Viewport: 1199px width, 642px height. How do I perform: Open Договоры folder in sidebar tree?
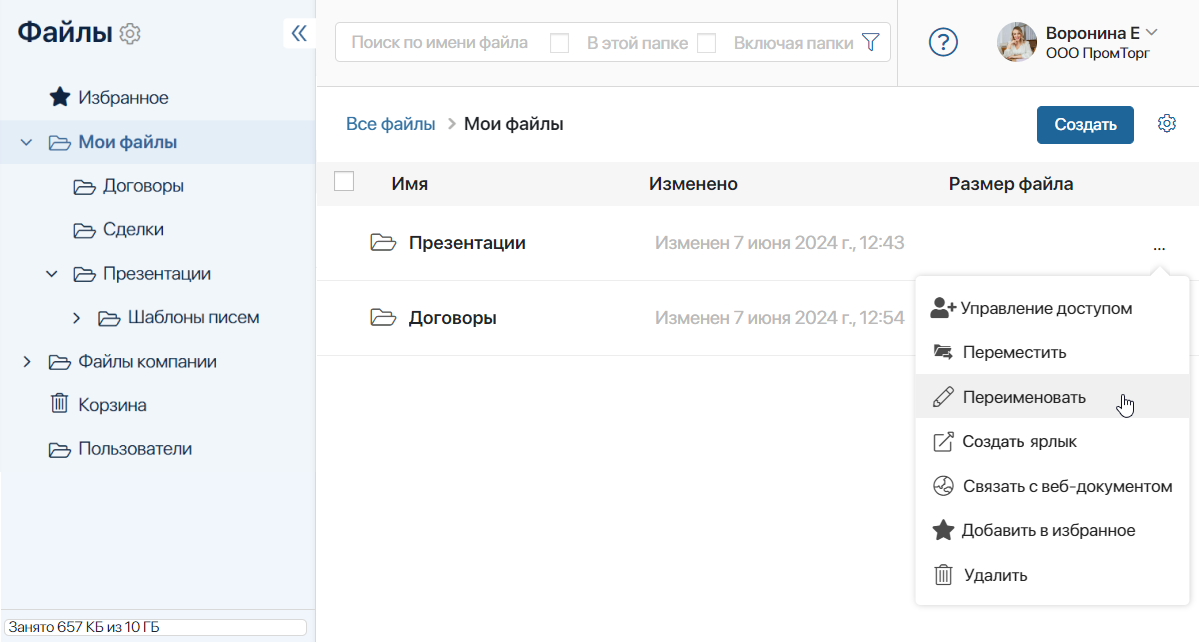click(x=143, y=186)
